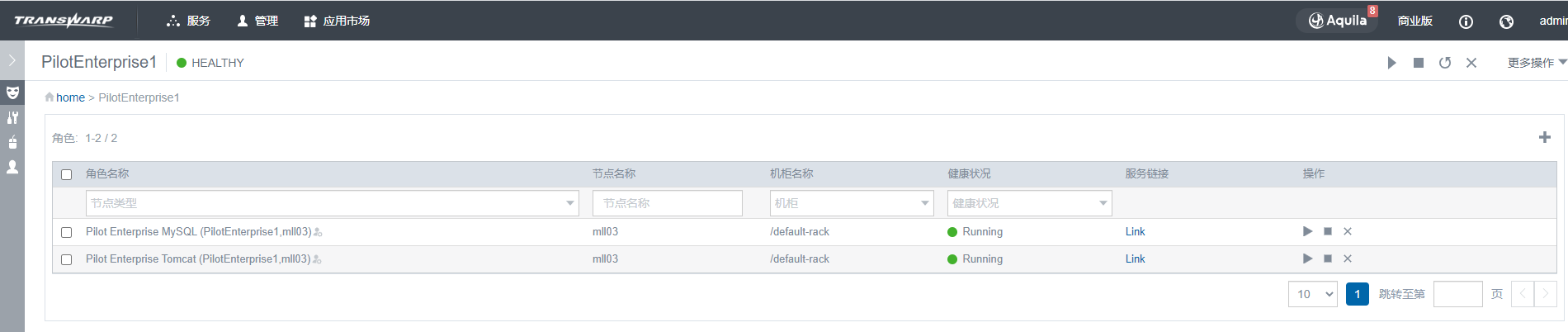Open the 服务 menu in top navigation
The width and height of the screenshot is (1568, 332).
189,21
